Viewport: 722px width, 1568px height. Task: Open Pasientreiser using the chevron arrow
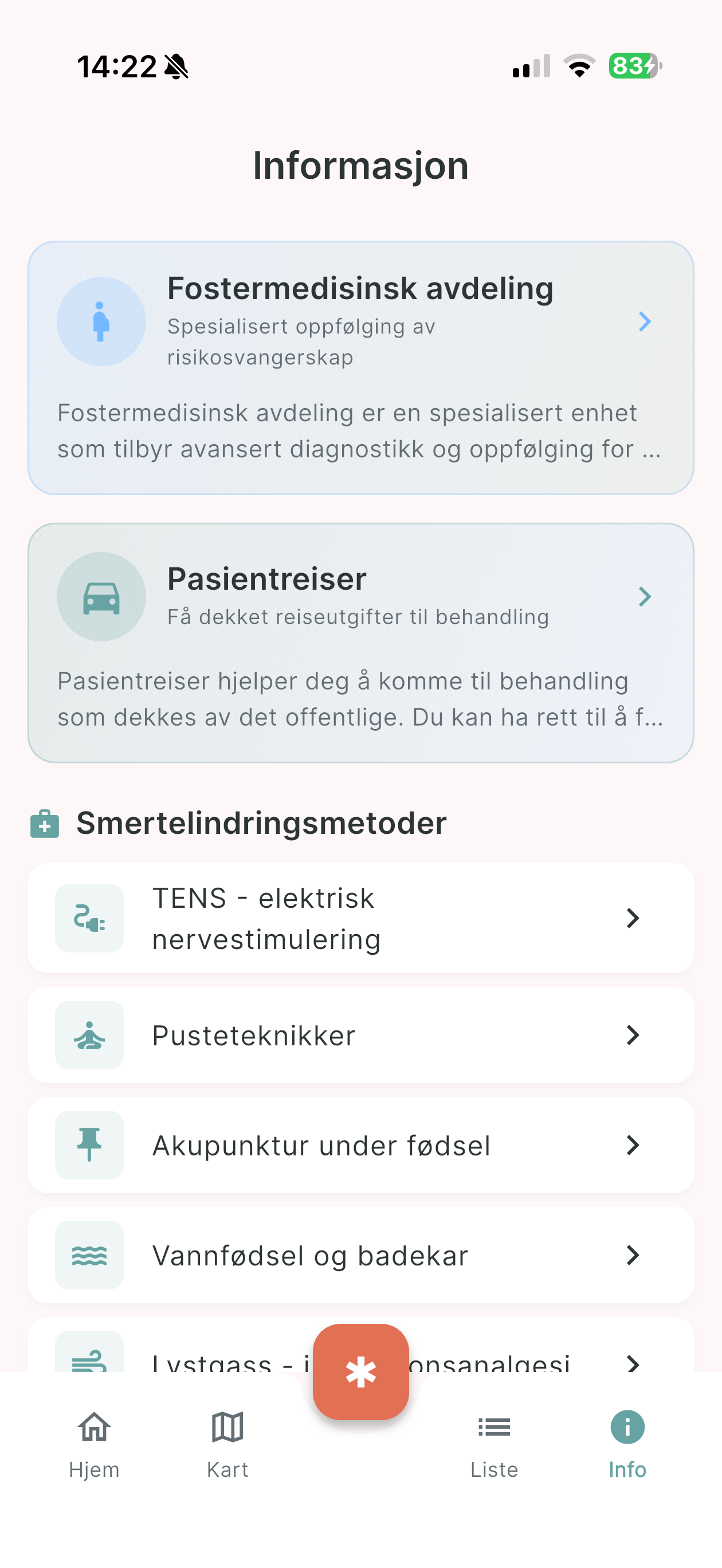pyautogui.click(x=645, y=597)
